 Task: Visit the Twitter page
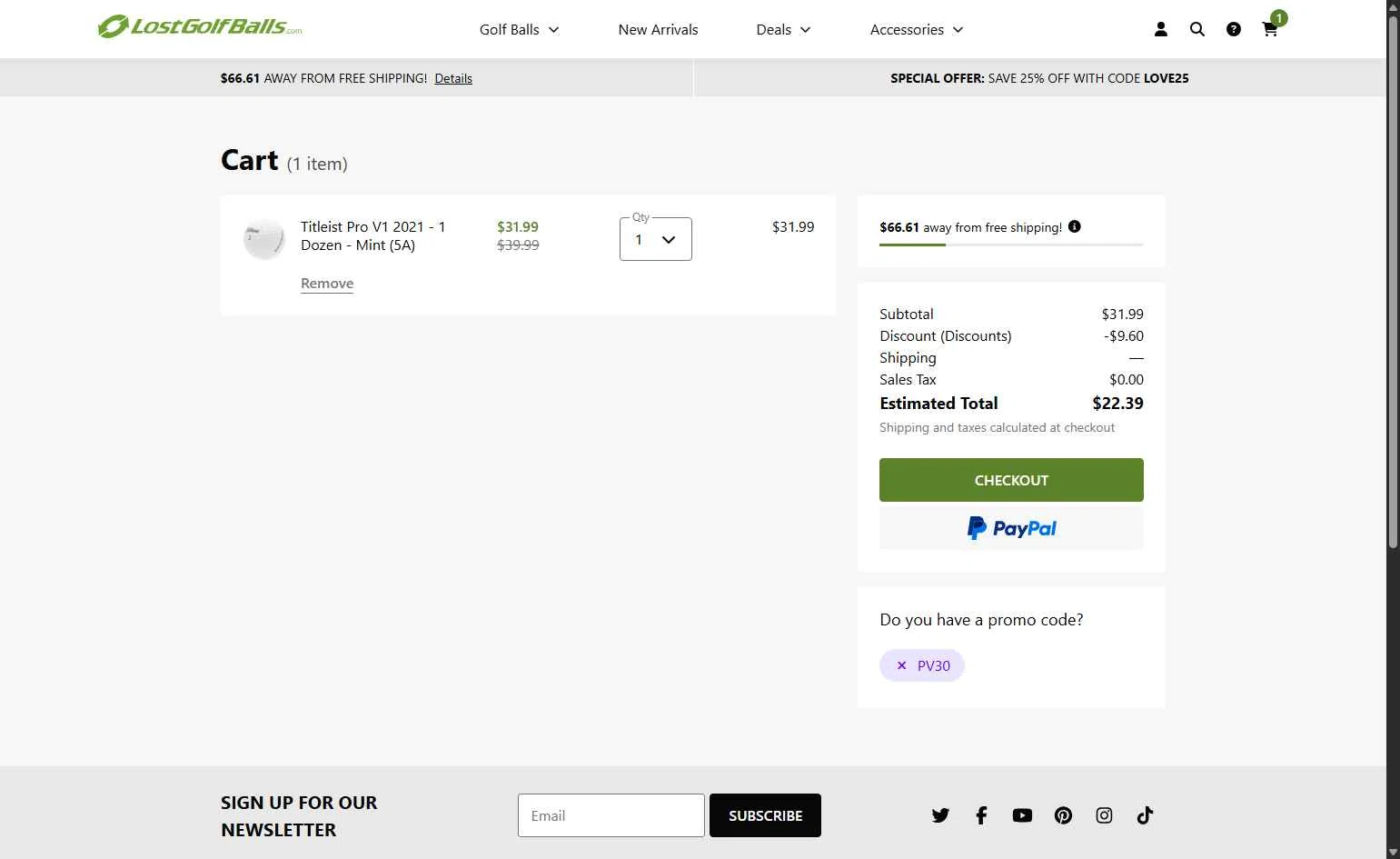tap(940, 815)
